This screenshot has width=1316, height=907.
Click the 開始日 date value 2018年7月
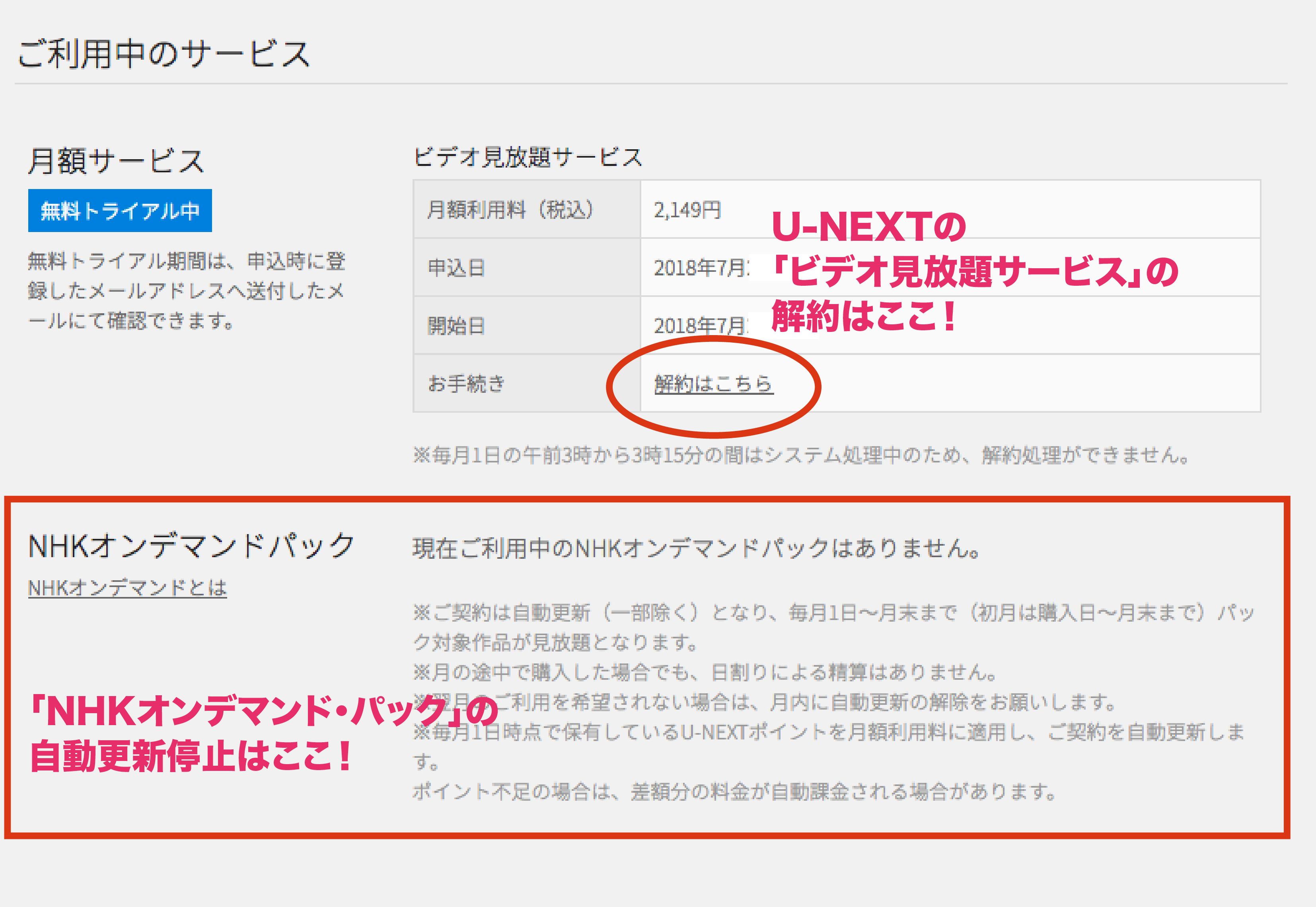pyautogui.click(x=701, y=326)
